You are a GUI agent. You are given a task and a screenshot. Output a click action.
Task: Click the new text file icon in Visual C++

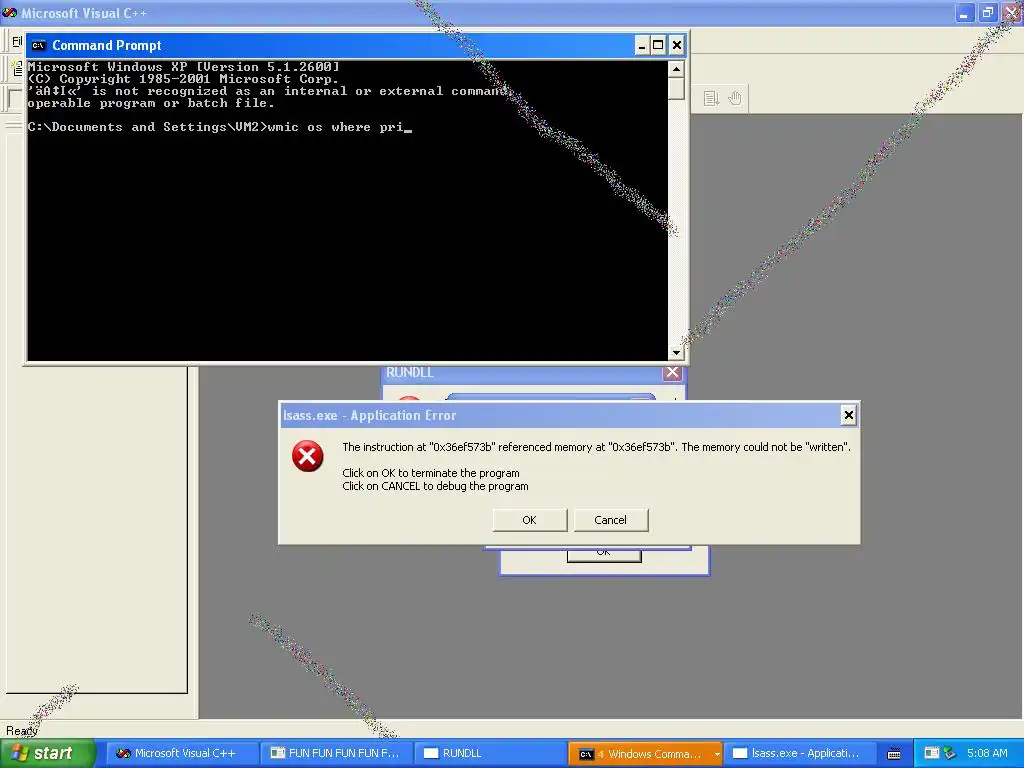coord(17,68)
